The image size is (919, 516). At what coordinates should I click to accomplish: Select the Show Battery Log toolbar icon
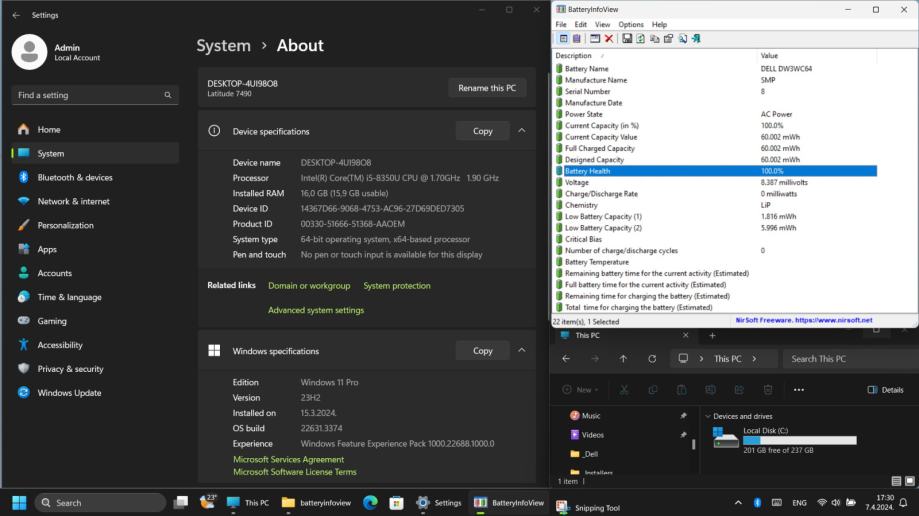(576, 38)
